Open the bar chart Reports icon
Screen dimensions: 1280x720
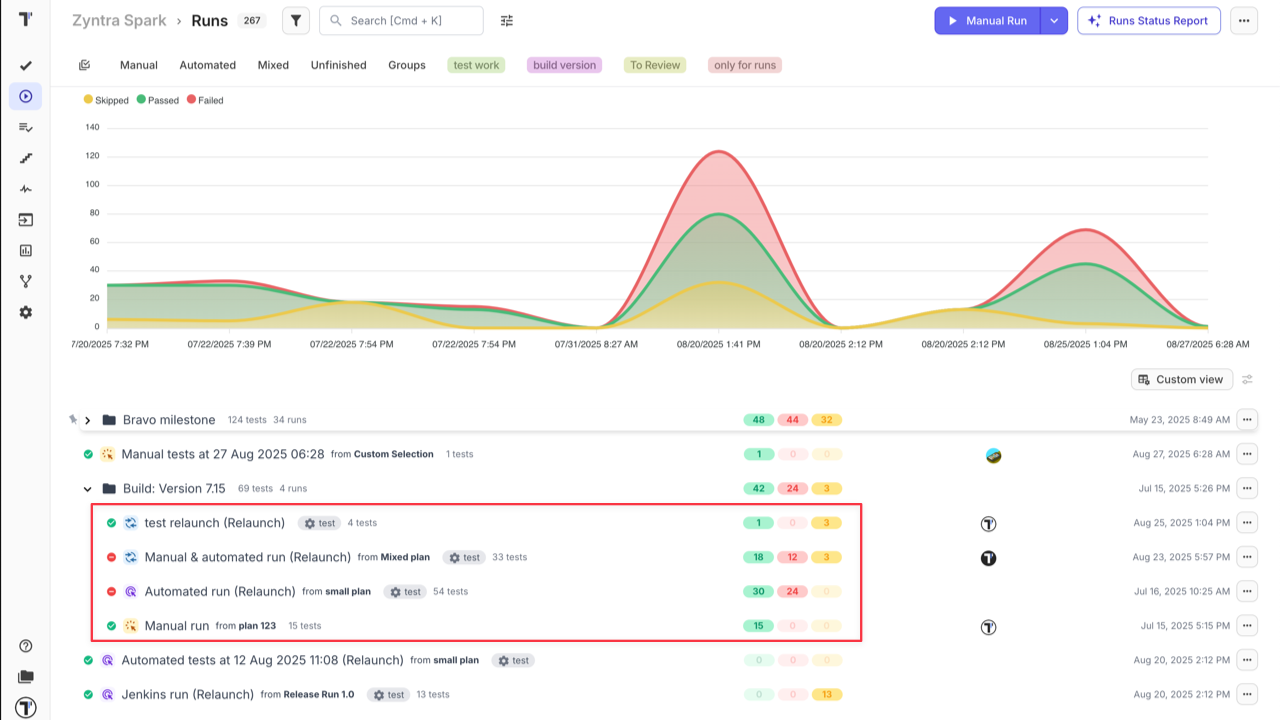pyautogui.click(x=25, y=250)
